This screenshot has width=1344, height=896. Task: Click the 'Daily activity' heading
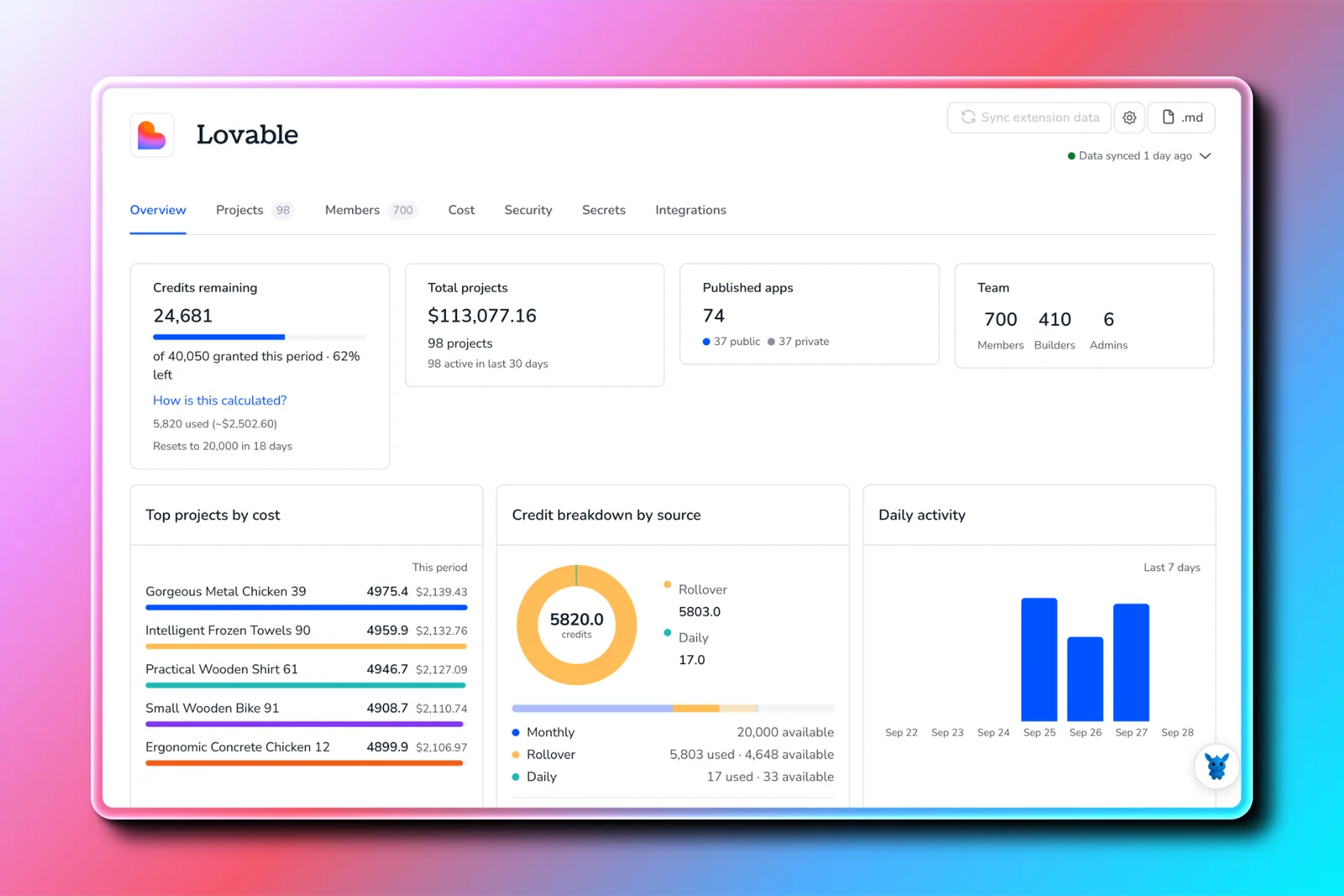(922, 516)
